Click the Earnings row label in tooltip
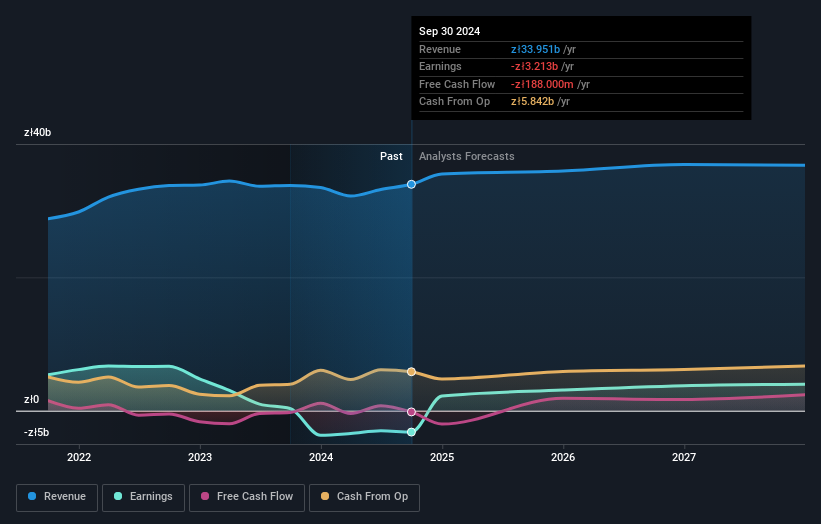 pyautogui.click(x=440, y=66)
